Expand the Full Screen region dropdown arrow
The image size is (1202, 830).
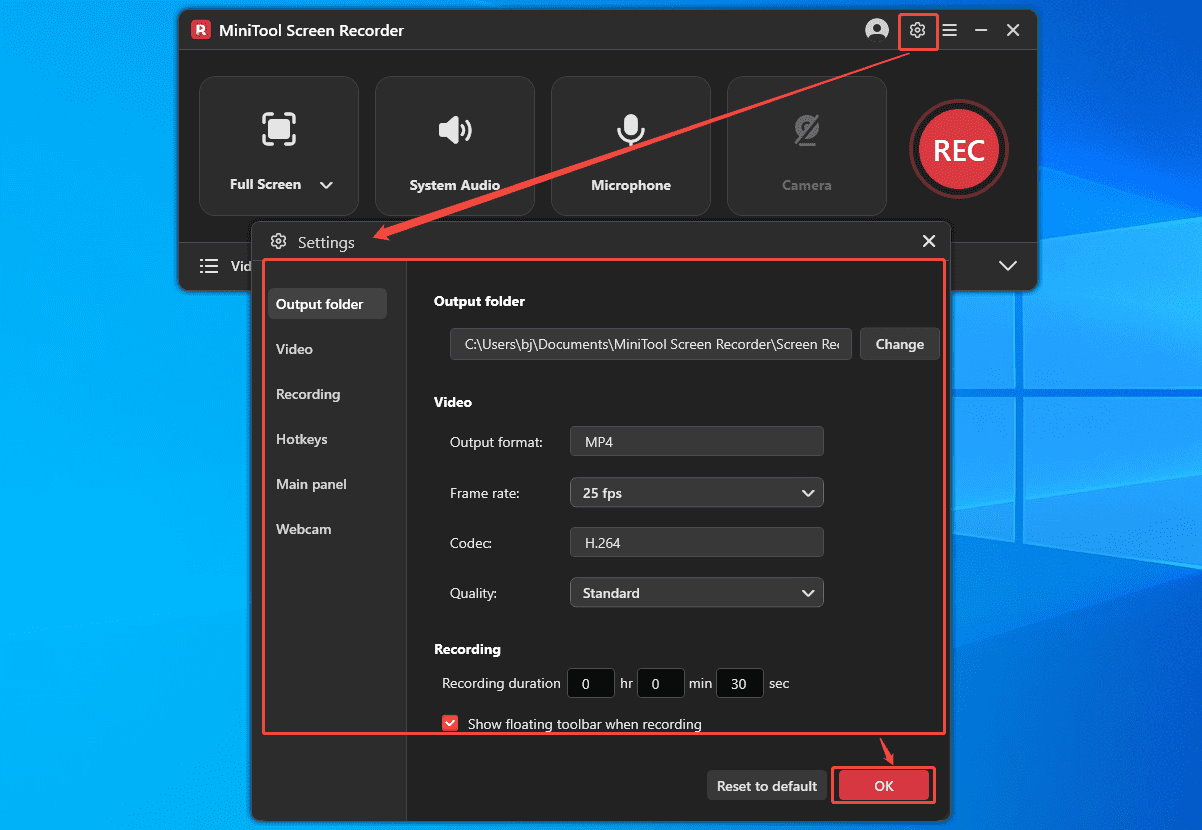click(326, 185)
